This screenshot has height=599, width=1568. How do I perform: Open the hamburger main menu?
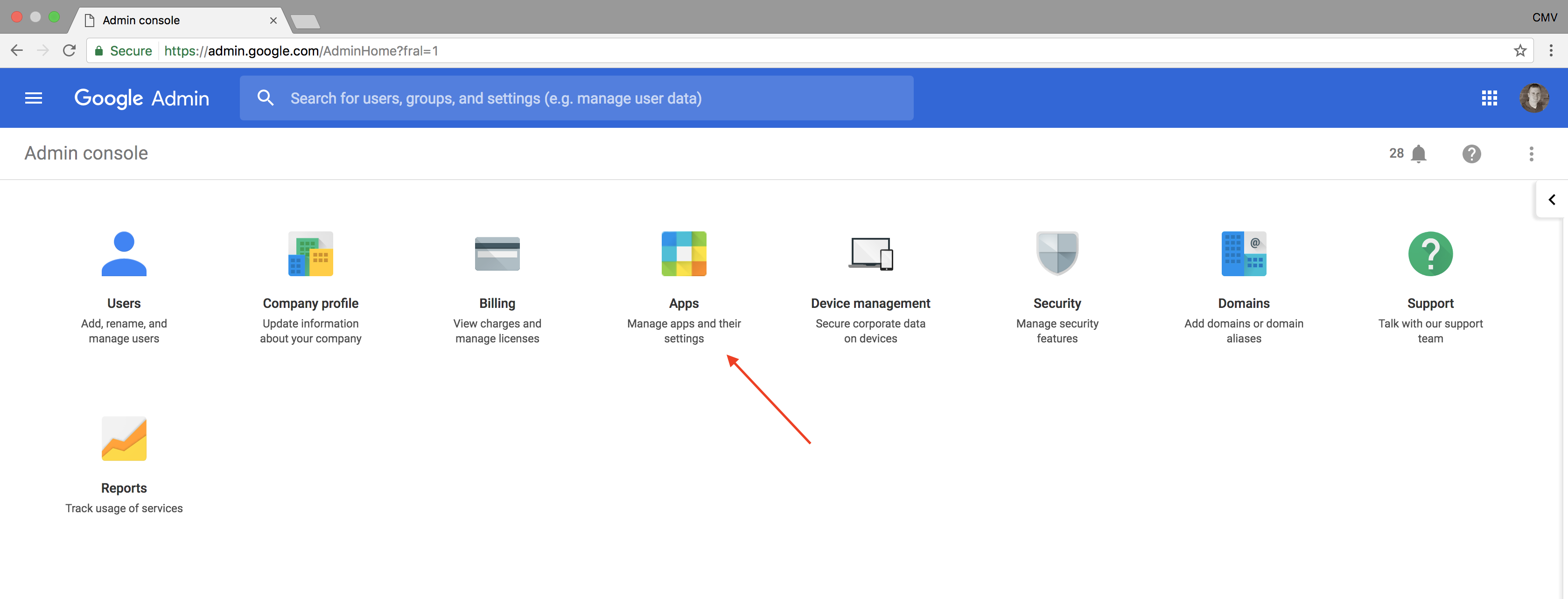click(x=34, y=98)
